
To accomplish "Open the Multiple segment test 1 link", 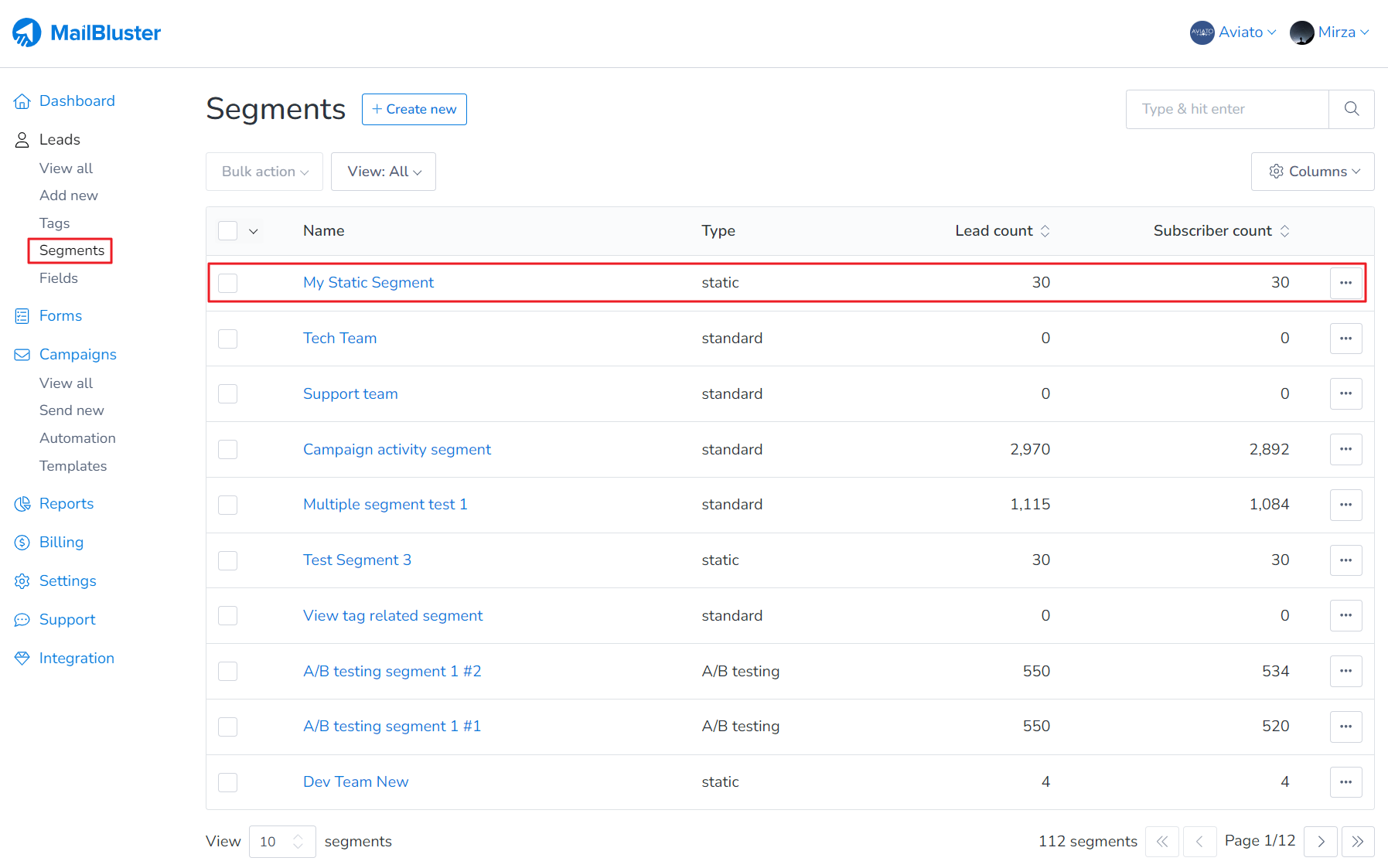I will pos(385,505).
